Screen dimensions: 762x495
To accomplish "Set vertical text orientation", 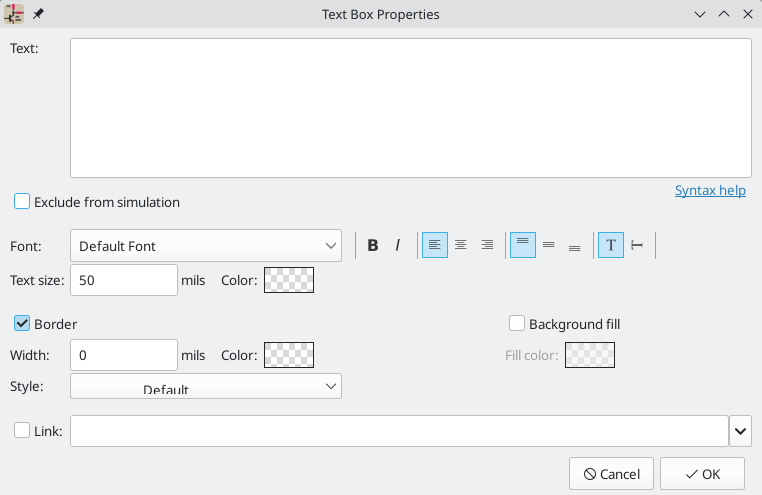I will 637,245.
